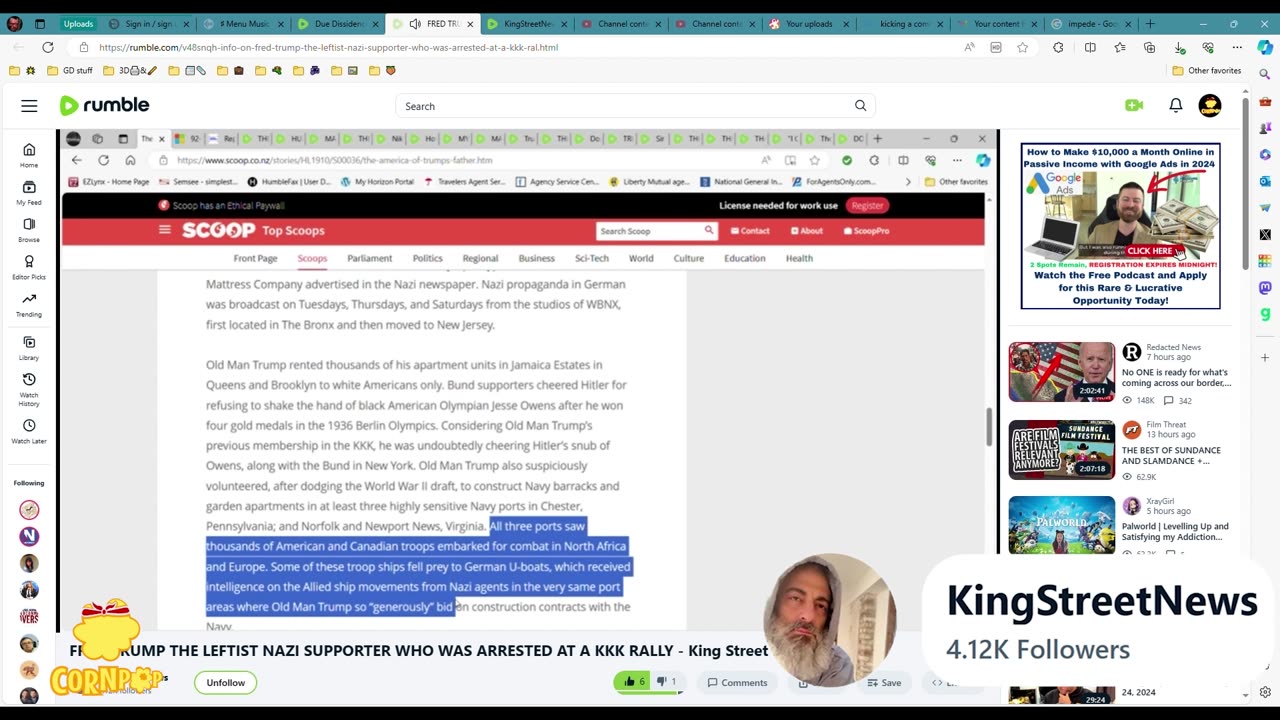
Task: Like the video with thumbs up
Action: click(x=631, y=682)
